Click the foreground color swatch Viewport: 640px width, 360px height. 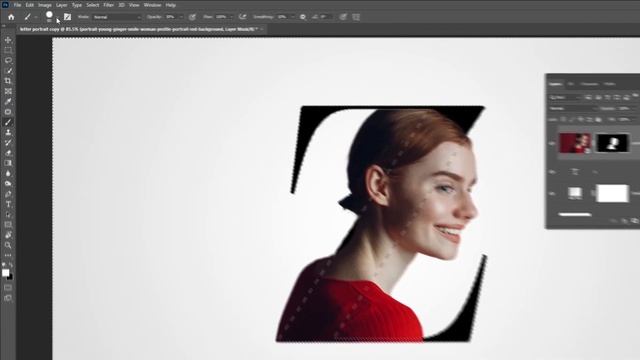(5, 273)
